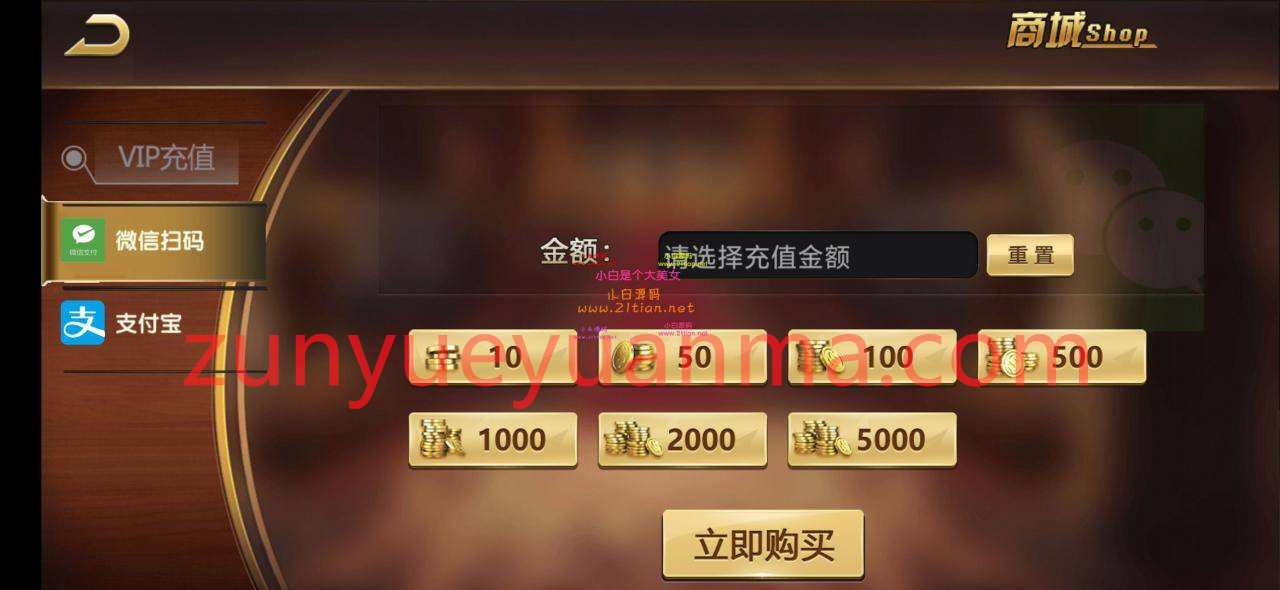Focus the 请选择充值金额 amount field
This screenshot has height=590, width=1280.
[x=817, y=255]
